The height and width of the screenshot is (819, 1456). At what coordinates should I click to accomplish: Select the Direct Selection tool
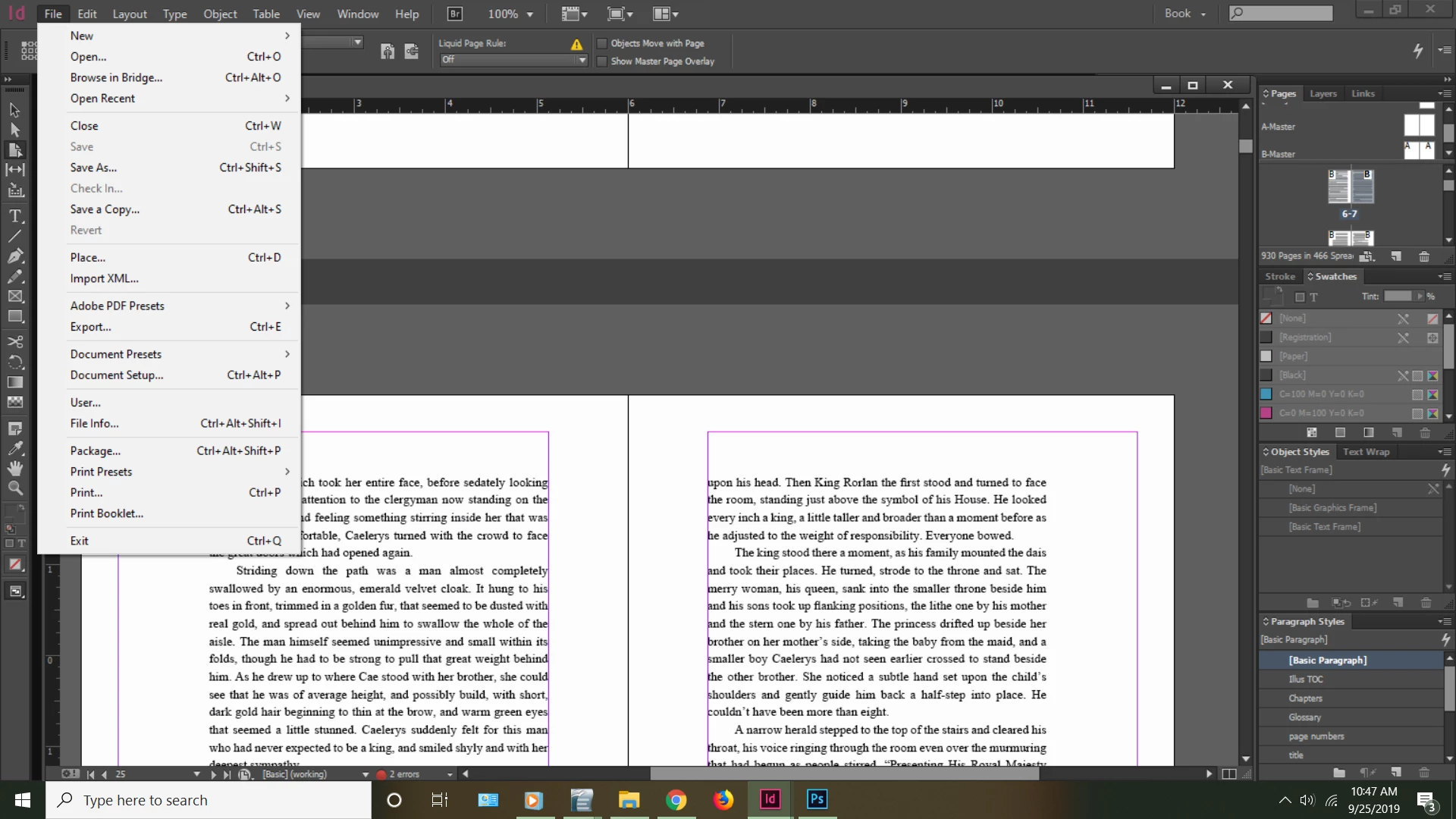click(15, 130)
